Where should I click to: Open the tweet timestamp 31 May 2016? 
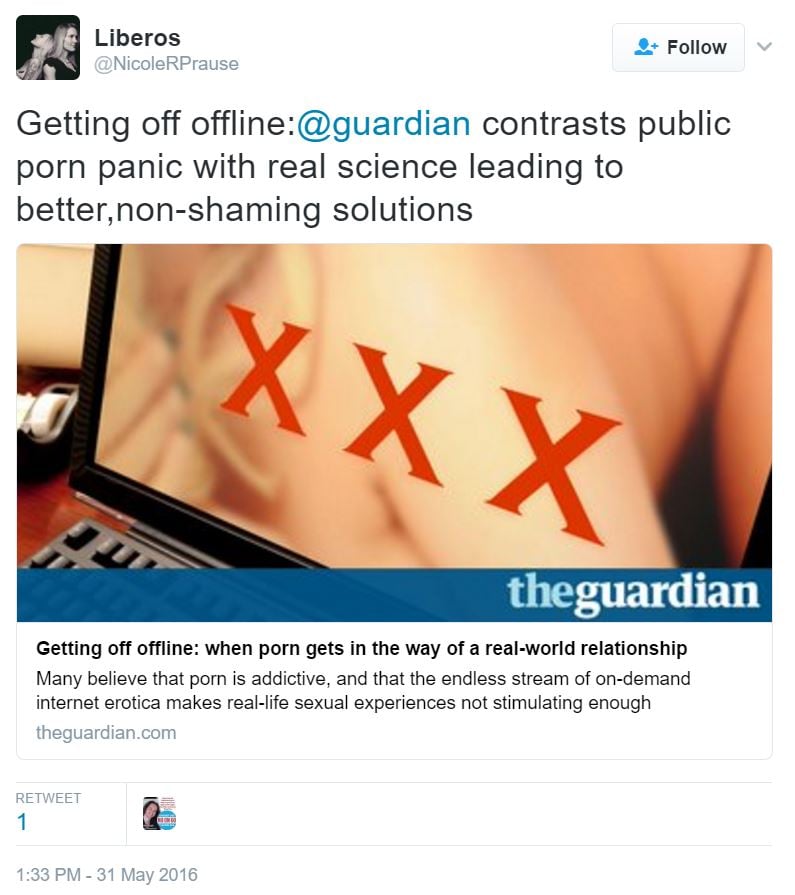click(107, 874)
